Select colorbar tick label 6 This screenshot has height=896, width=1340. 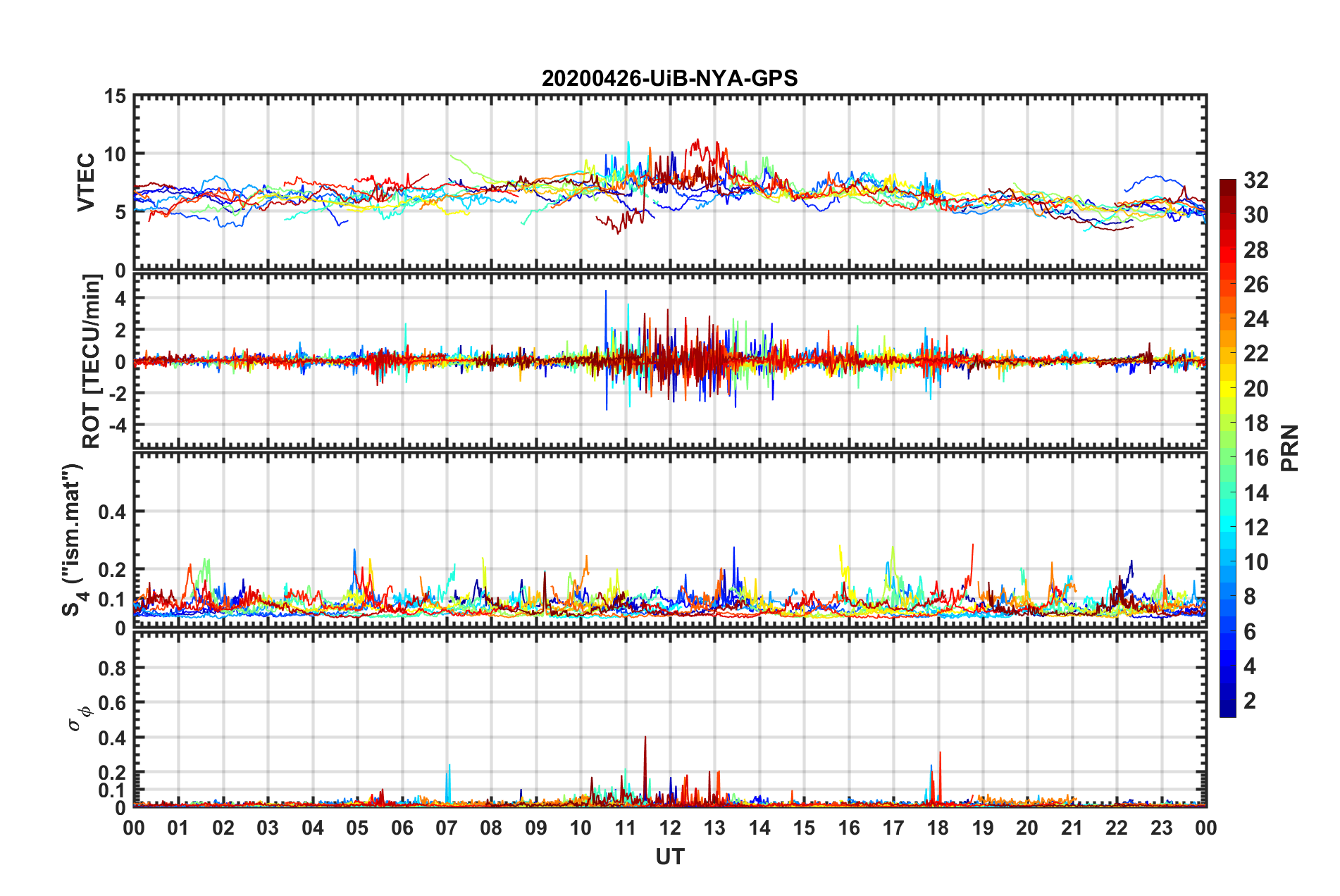pos(1249,632)
